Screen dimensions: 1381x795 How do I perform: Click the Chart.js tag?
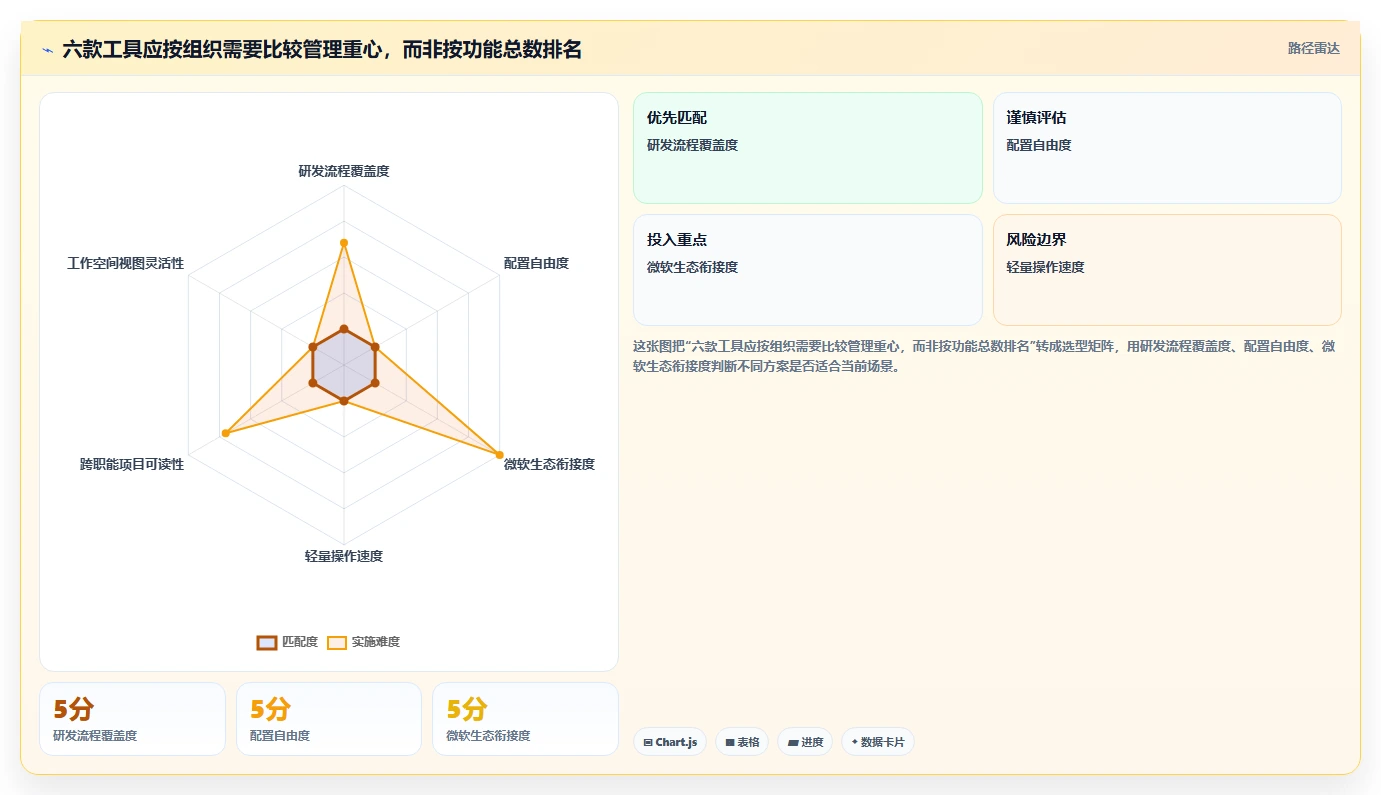670,742
